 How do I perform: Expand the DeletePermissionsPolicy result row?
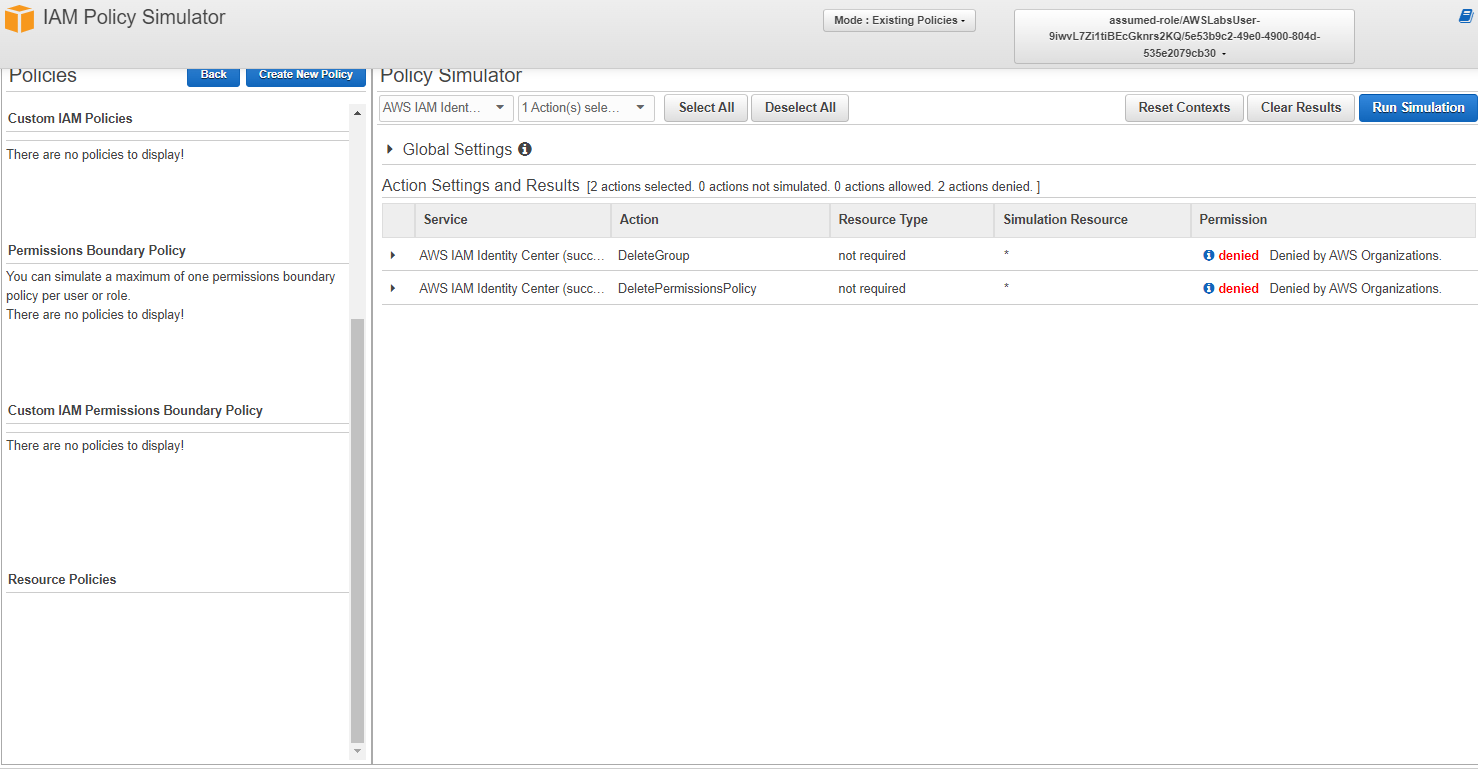pyautogui.click(x=393, y=289)
